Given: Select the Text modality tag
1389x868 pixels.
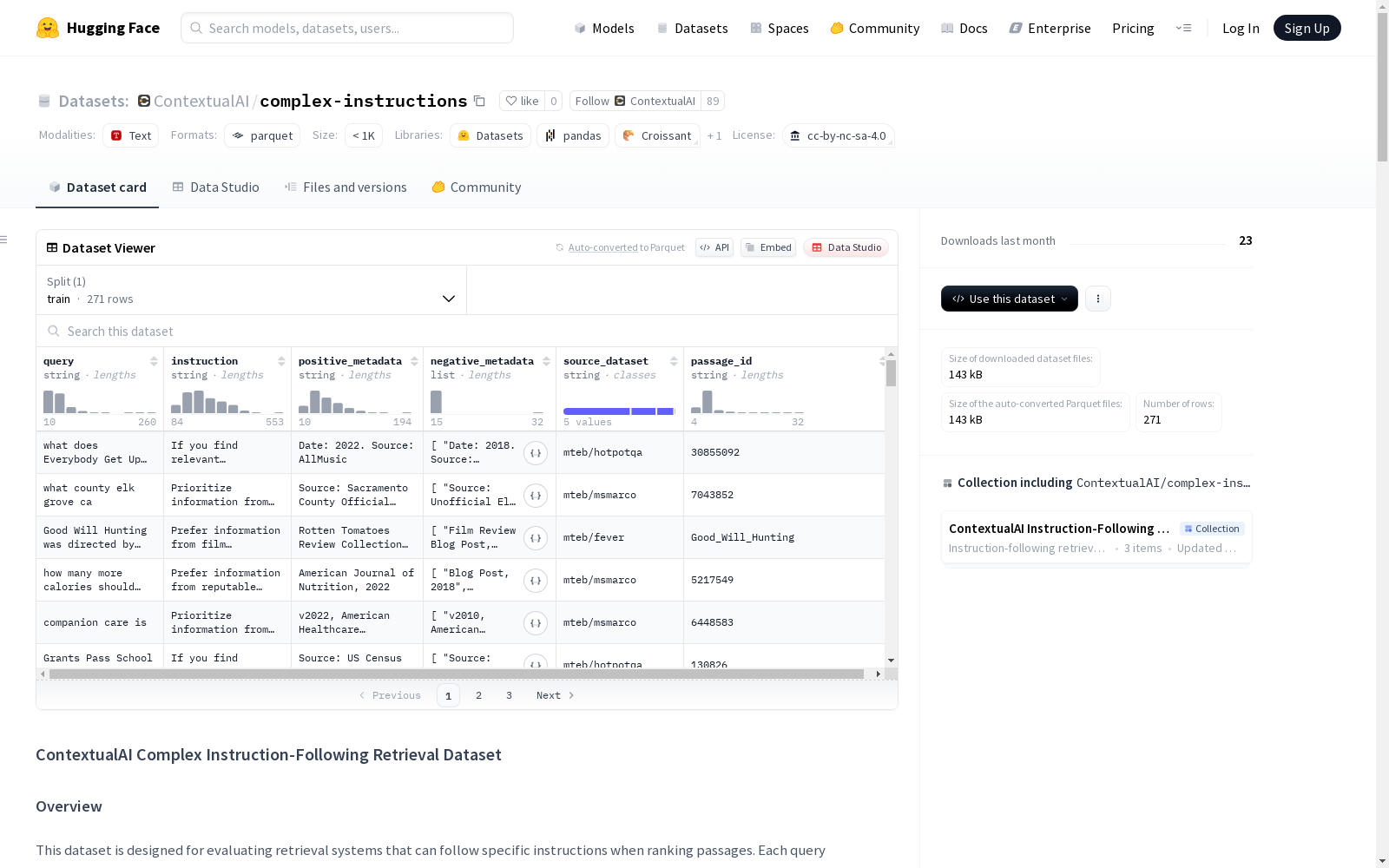Looking at the screenshot, I should (131, 135).
